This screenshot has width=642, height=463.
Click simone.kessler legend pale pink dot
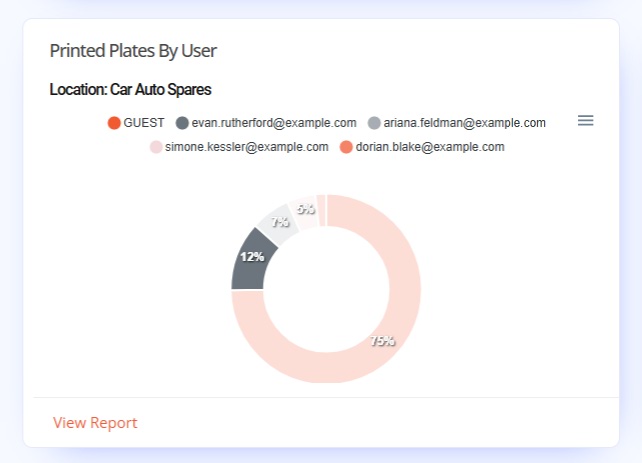pyautogui.click(x=156, y=147)
